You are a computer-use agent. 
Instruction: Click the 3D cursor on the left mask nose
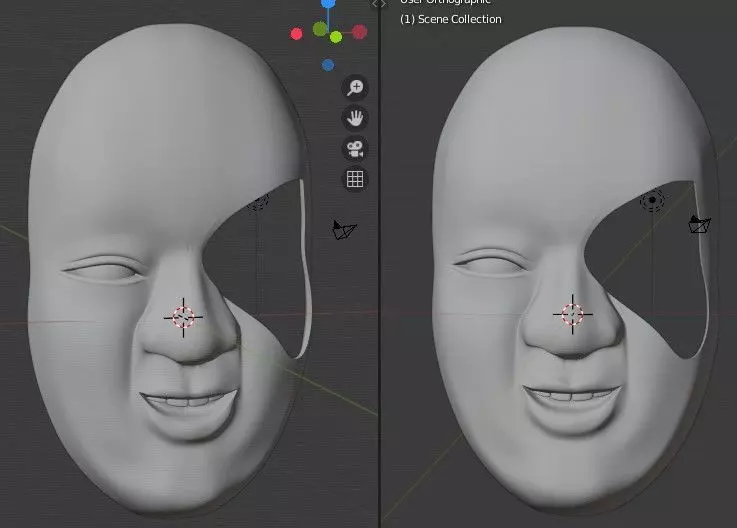tap(183, 317)
